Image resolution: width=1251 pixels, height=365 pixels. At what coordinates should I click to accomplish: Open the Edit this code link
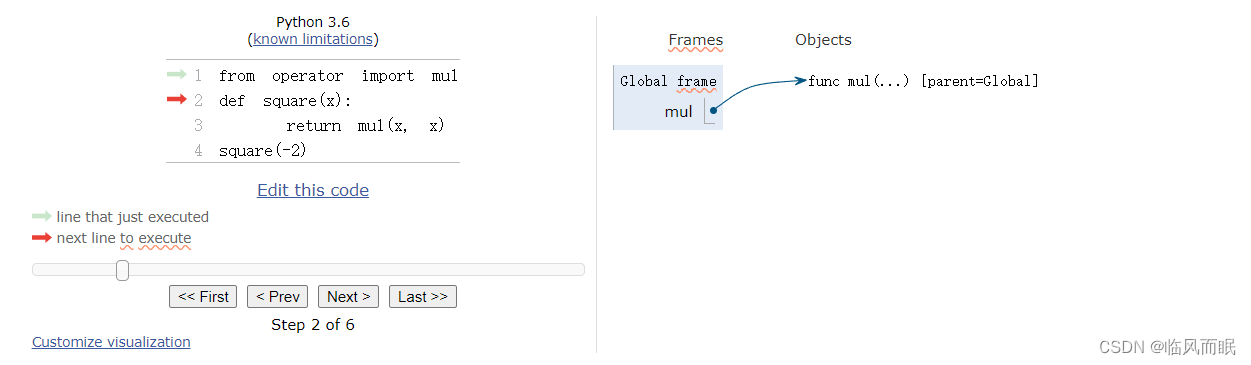coord(313,190)
